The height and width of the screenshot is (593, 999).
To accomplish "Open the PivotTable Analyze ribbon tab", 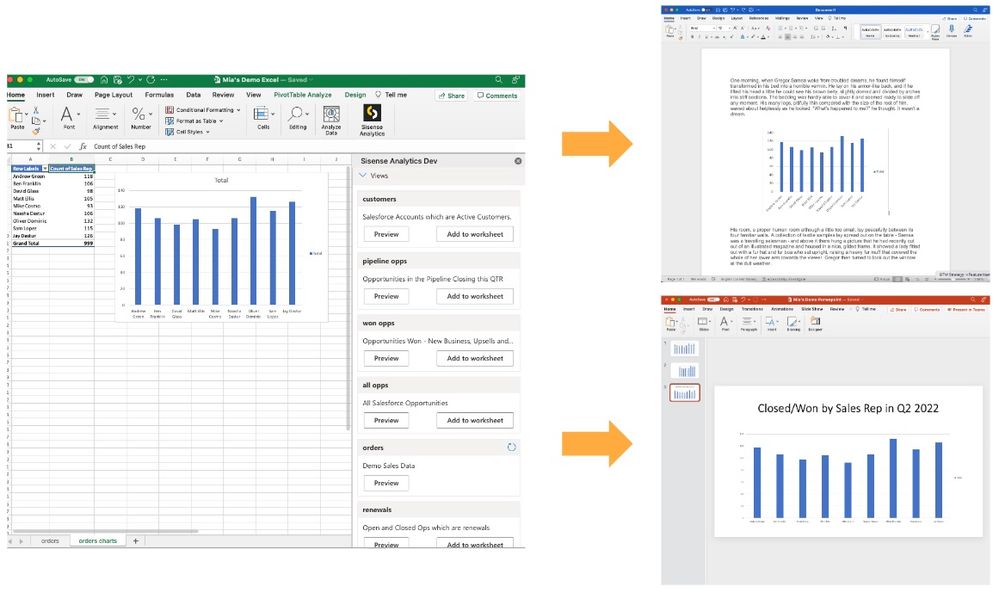I will pyautogui.click(x=302, y=95).
